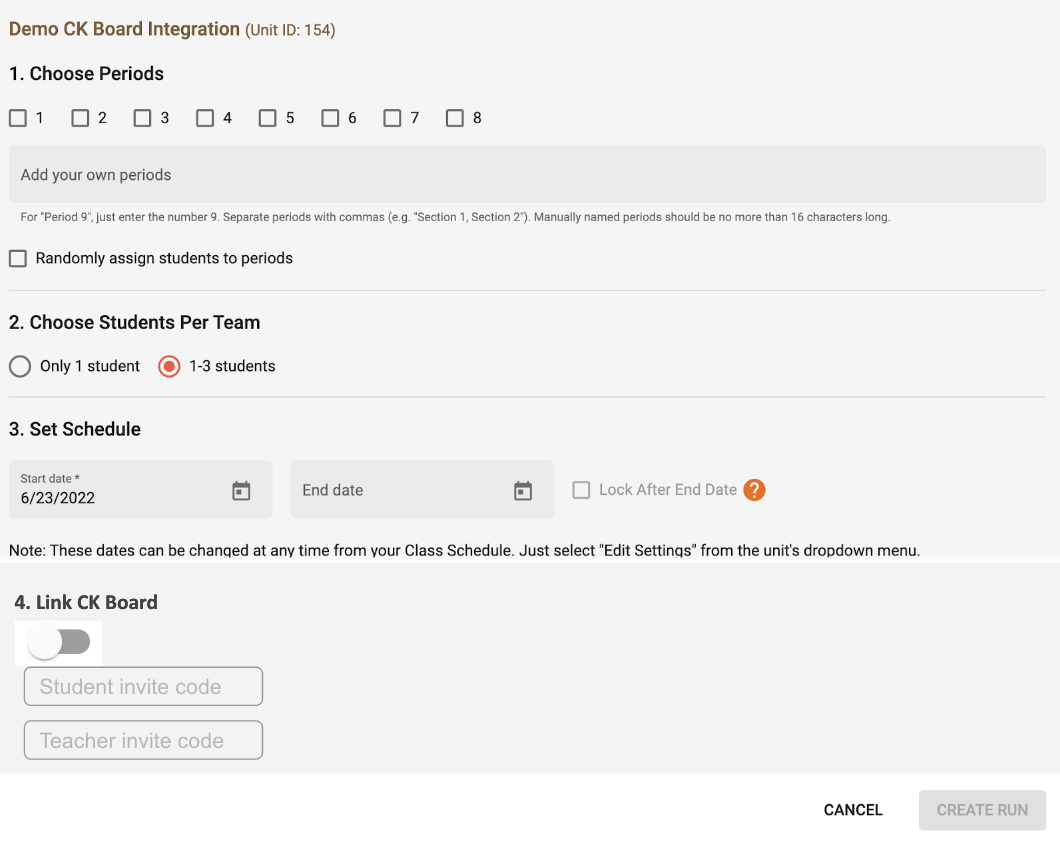
Task: Focus the Teacher invite code field
Action: pos(143,740)
